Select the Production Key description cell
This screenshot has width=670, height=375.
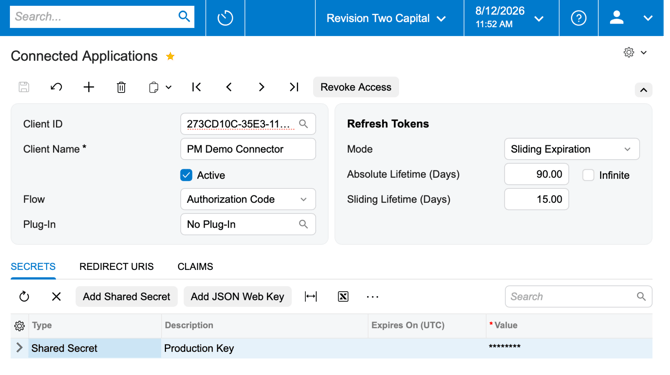tap(264, 348)
